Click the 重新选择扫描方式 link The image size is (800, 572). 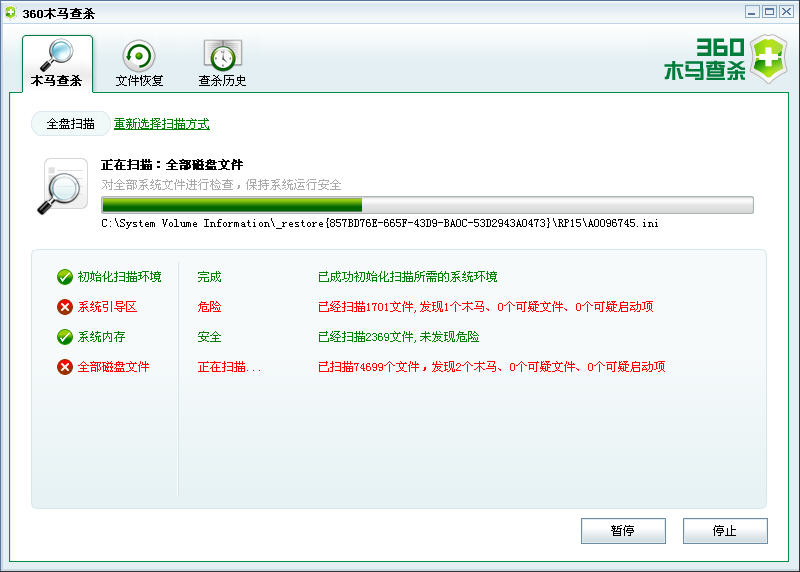pyautogui.click(x=162, y=124)
